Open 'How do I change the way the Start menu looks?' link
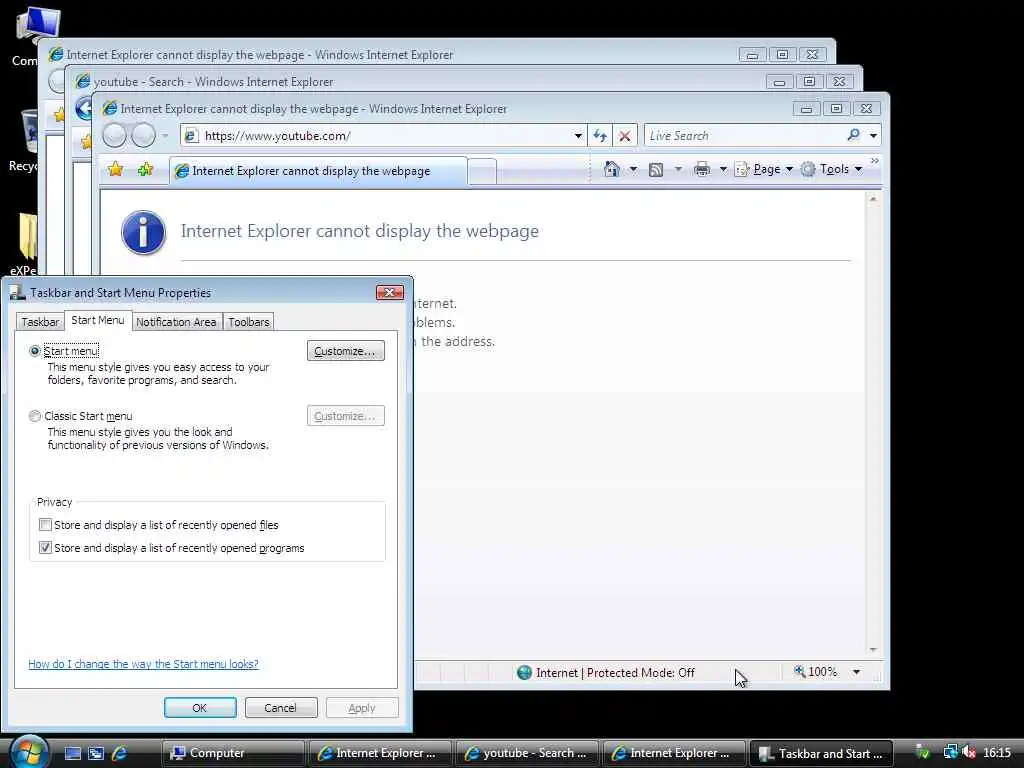 (x=143, y=664)
